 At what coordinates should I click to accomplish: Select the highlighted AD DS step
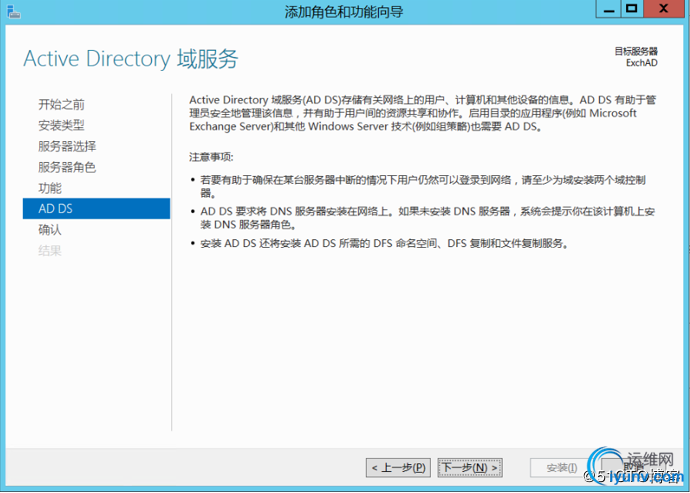(96, 209)
